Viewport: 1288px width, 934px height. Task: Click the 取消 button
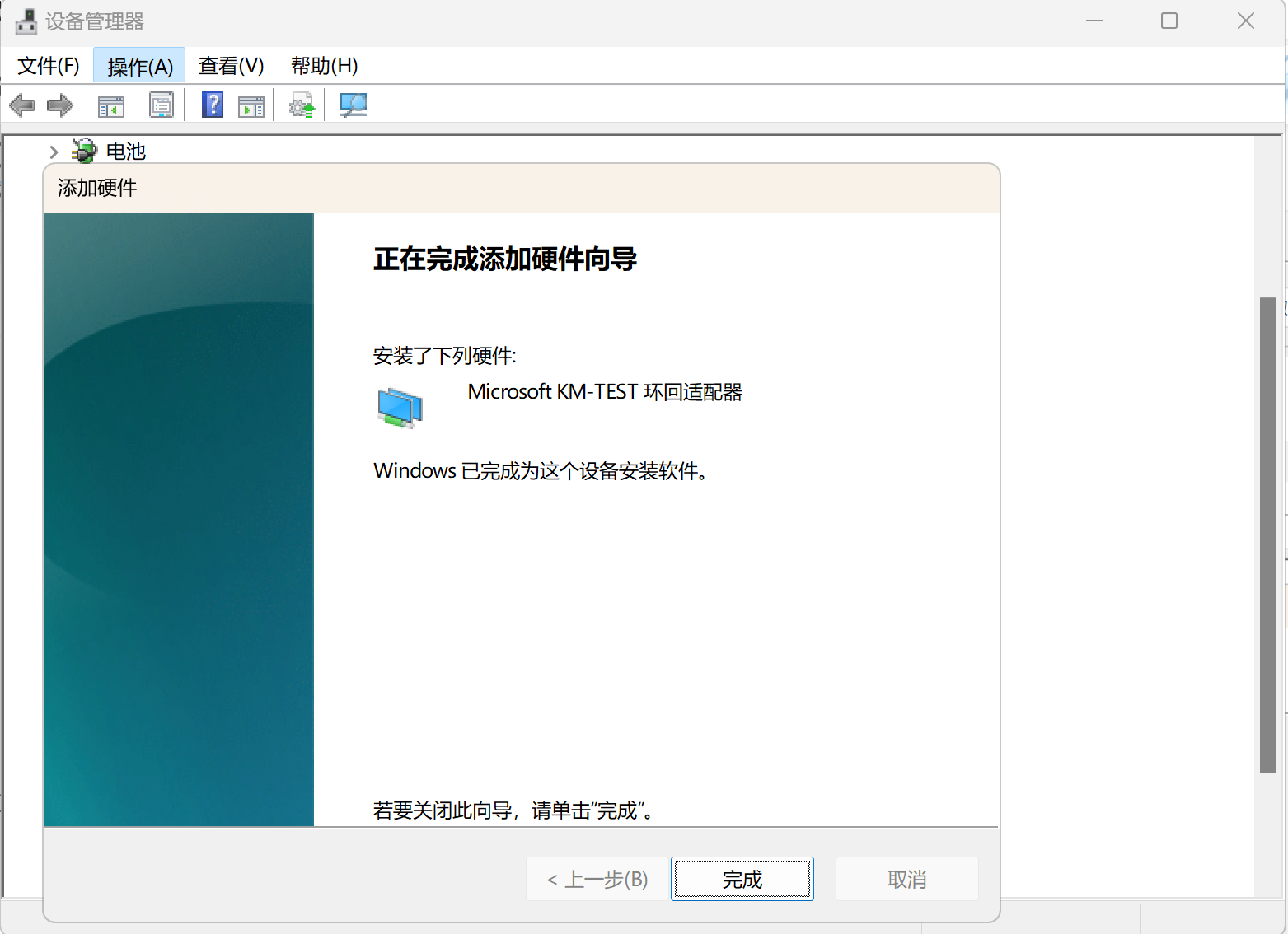coord(907,879)
